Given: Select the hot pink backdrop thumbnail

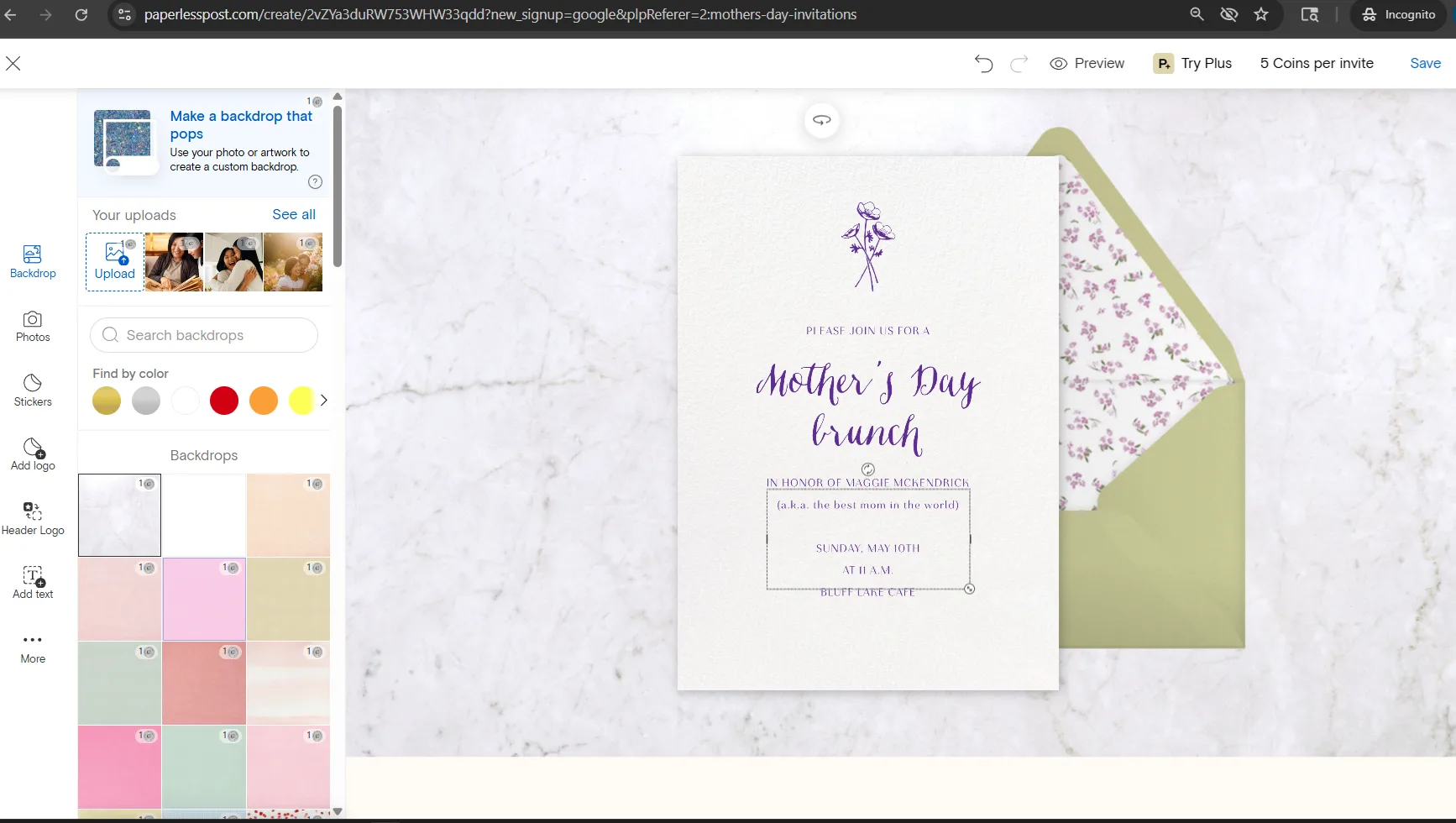Looking at the screenshot, I should pyautogui.click(x=119, y=768).
